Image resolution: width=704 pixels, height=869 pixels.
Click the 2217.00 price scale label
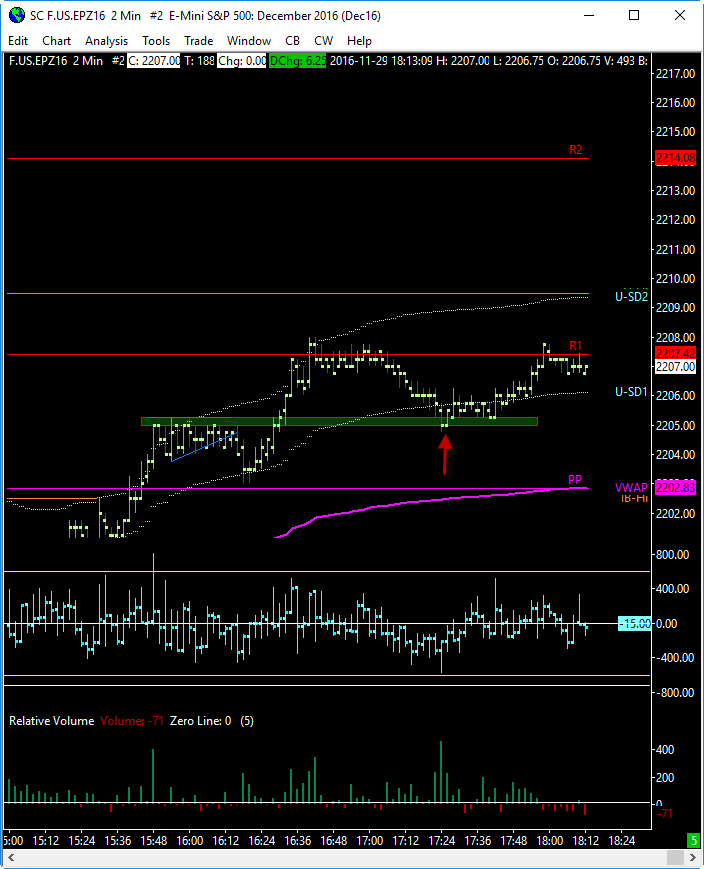(675, 73)
